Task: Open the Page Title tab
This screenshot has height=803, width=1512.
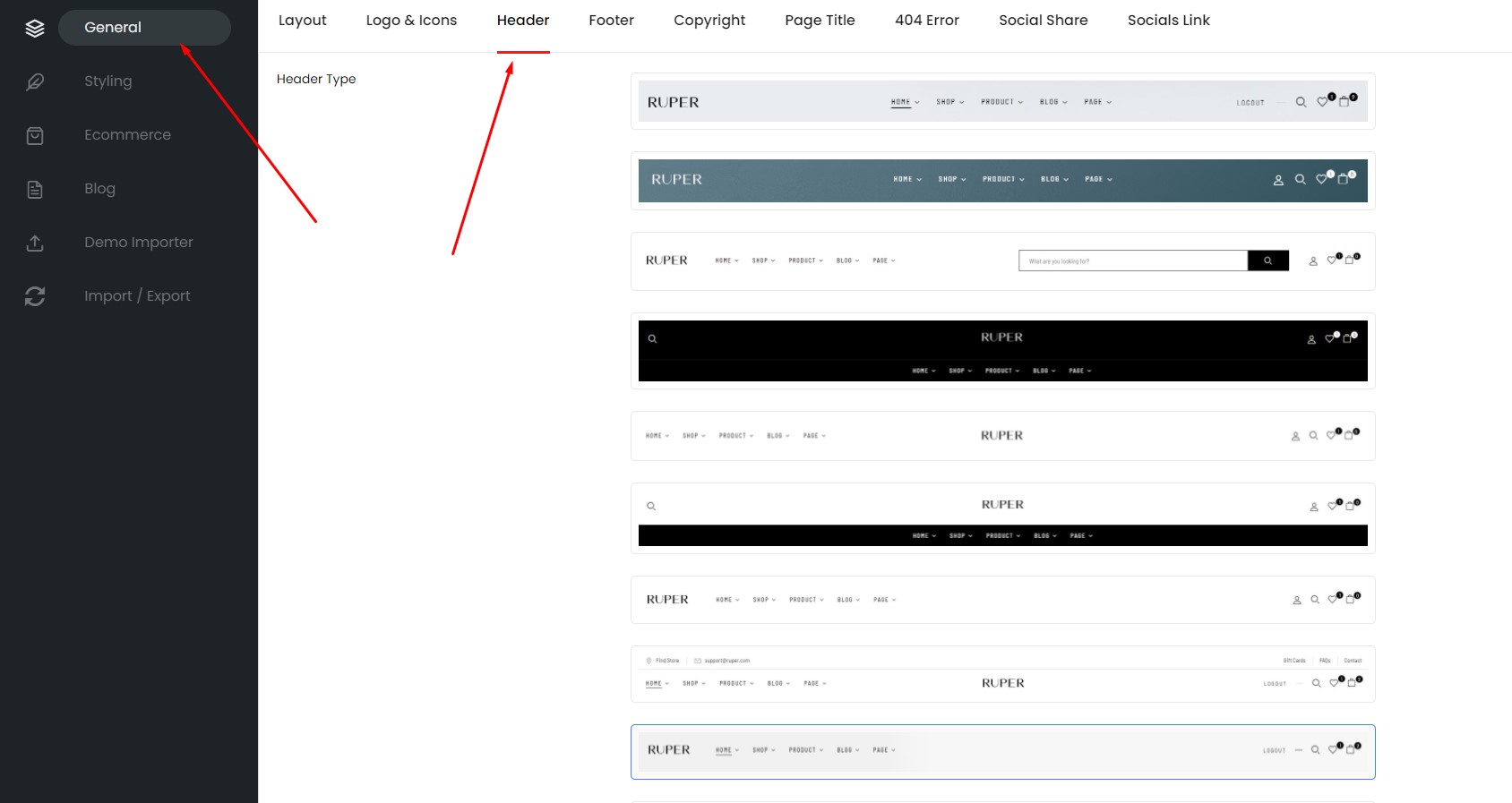Action: pyautogui.click(x=820, y=21)
